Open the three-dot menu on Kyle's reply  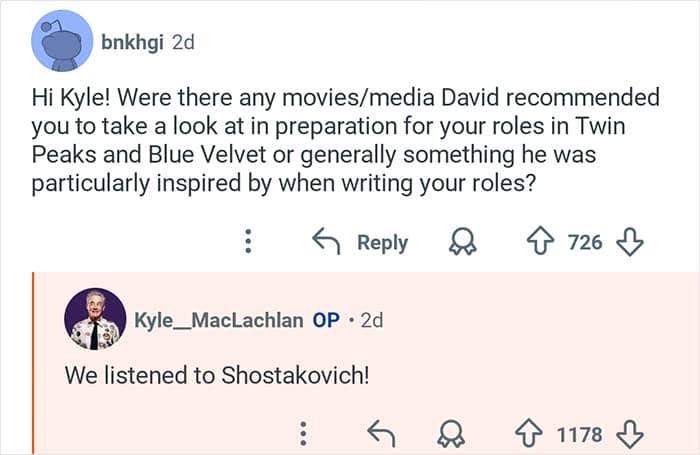[303, 434]
